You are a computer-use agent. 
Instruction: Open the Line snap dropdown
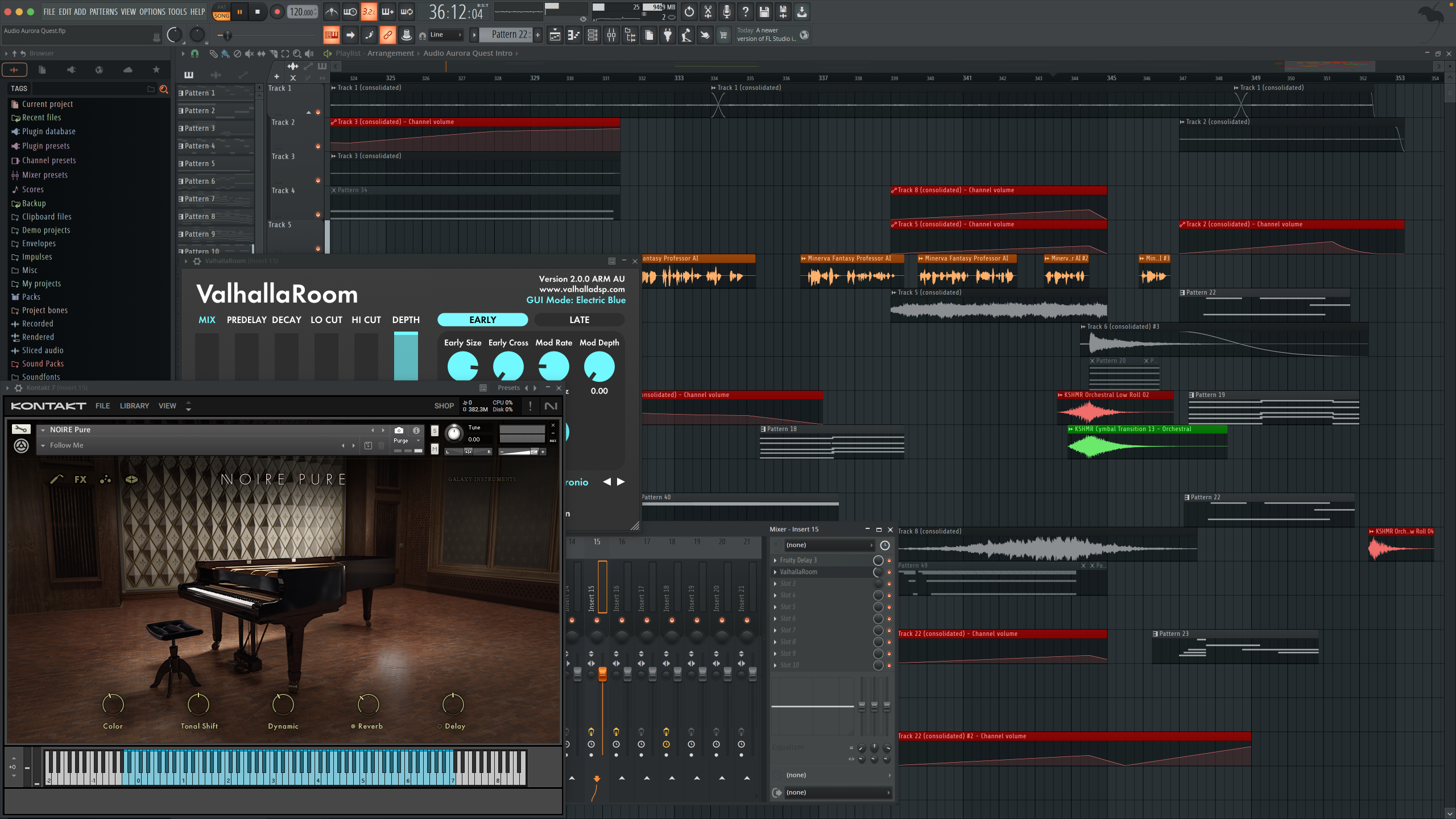[x=446, y=35]
